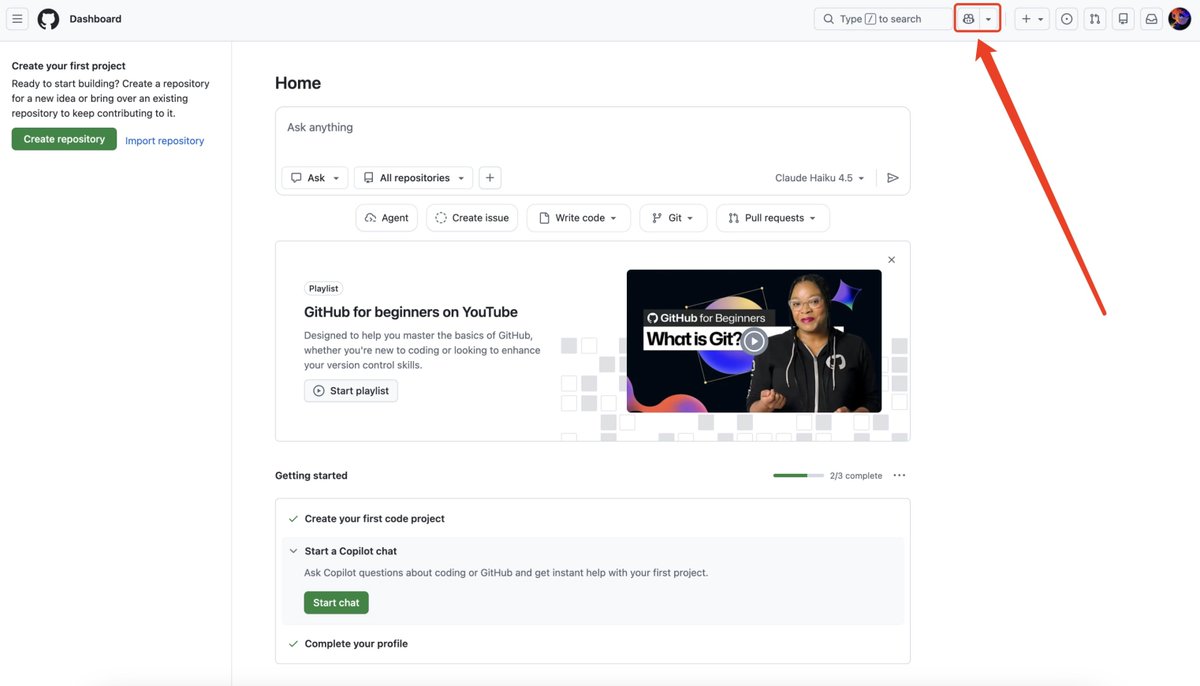Open the Pull requests header icon
The height and width of the screenshot is (686, 1200).
click(1095, 19)
